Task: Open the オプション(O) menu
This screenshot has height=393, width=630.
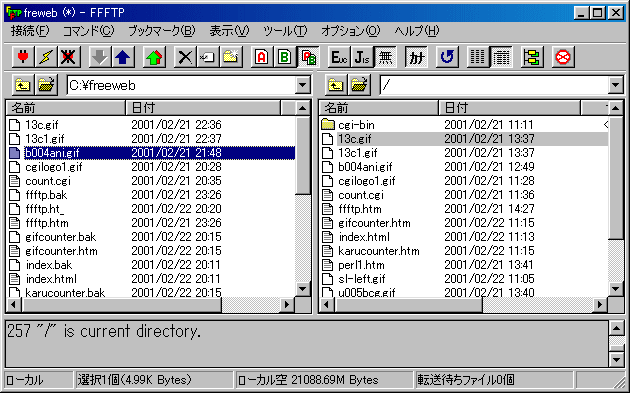Action: coord(350,31)
